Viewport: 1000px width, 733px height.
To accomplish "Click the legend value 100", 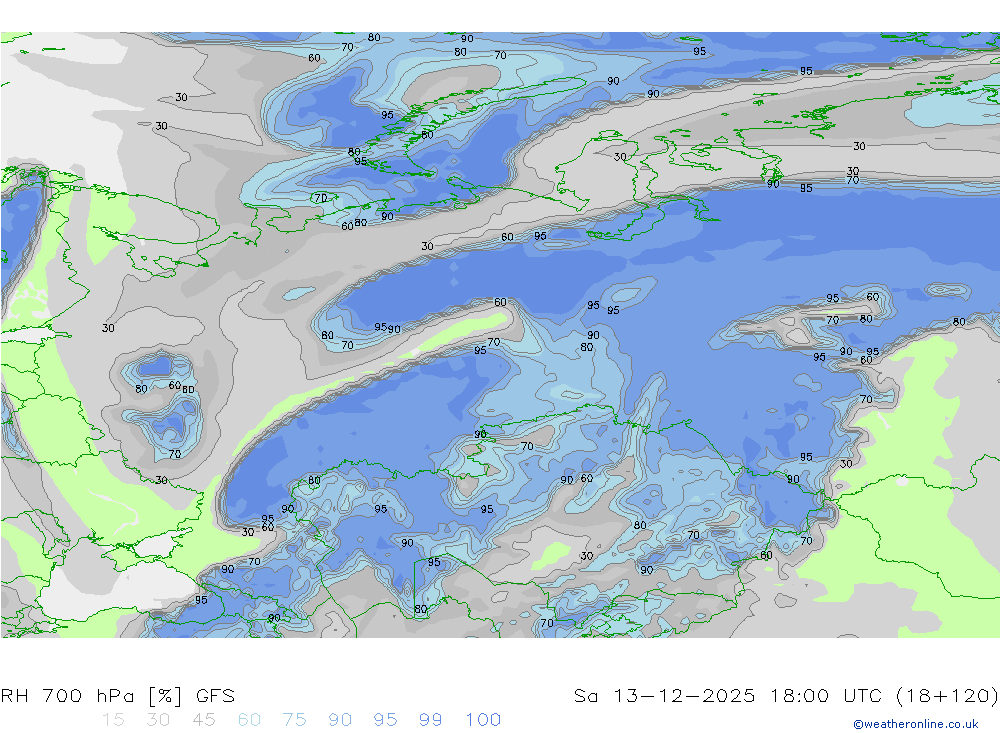I will (483, 720).
